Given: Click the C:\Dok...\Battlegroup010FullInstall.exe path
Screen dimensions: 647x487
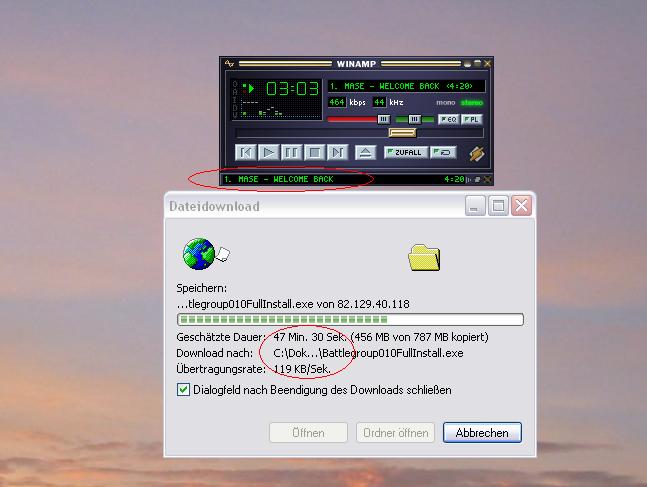Looking at the screenshot, I should click(368, 353).
